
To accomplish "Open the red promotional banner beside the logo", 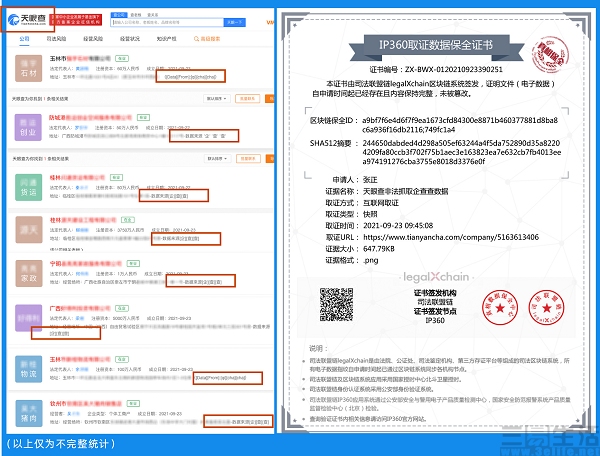I will click(x=75, y=20).
